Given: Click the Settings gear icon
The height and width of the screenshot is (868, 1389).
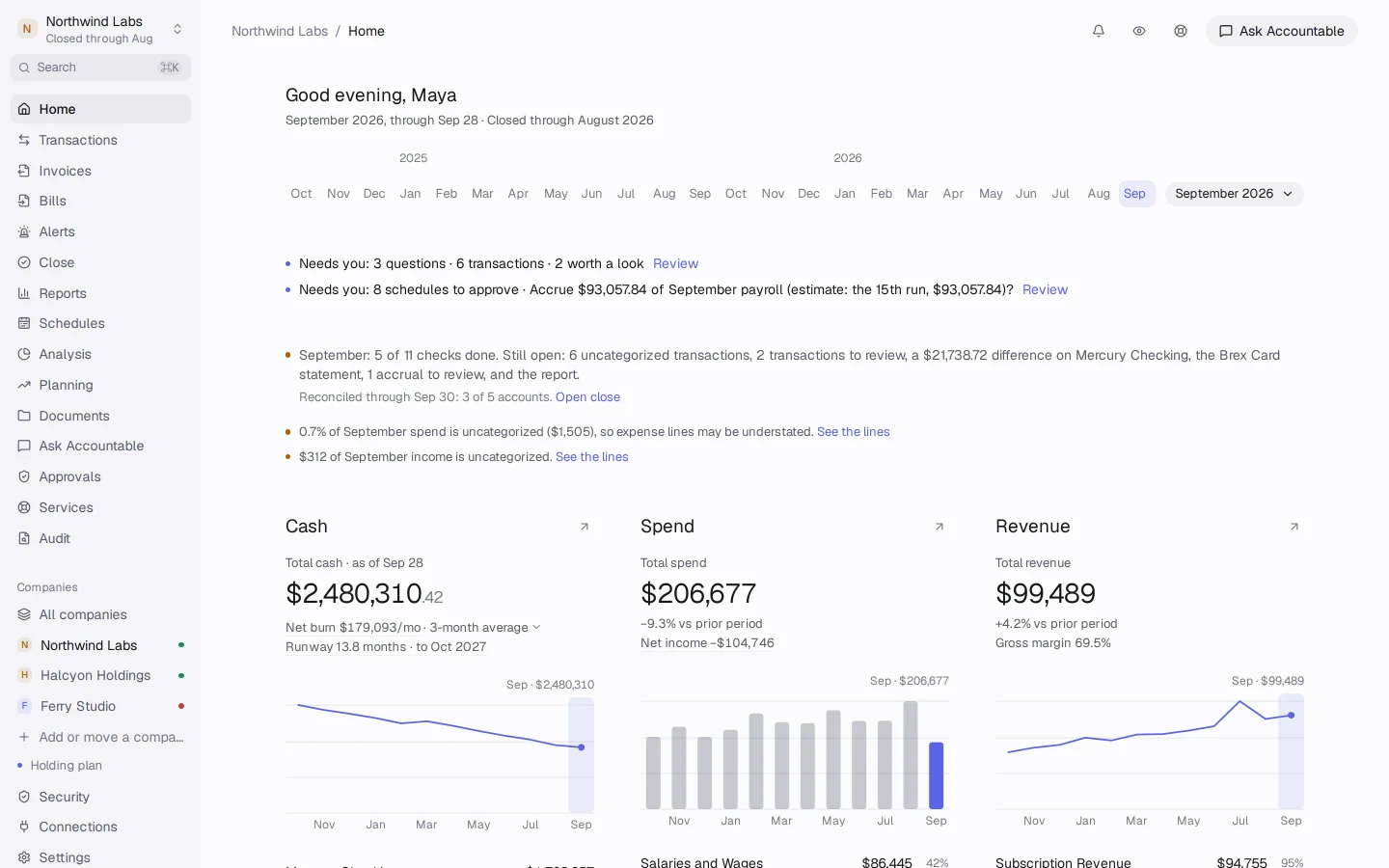Looking at the screenshot, I should coord(24,857).
